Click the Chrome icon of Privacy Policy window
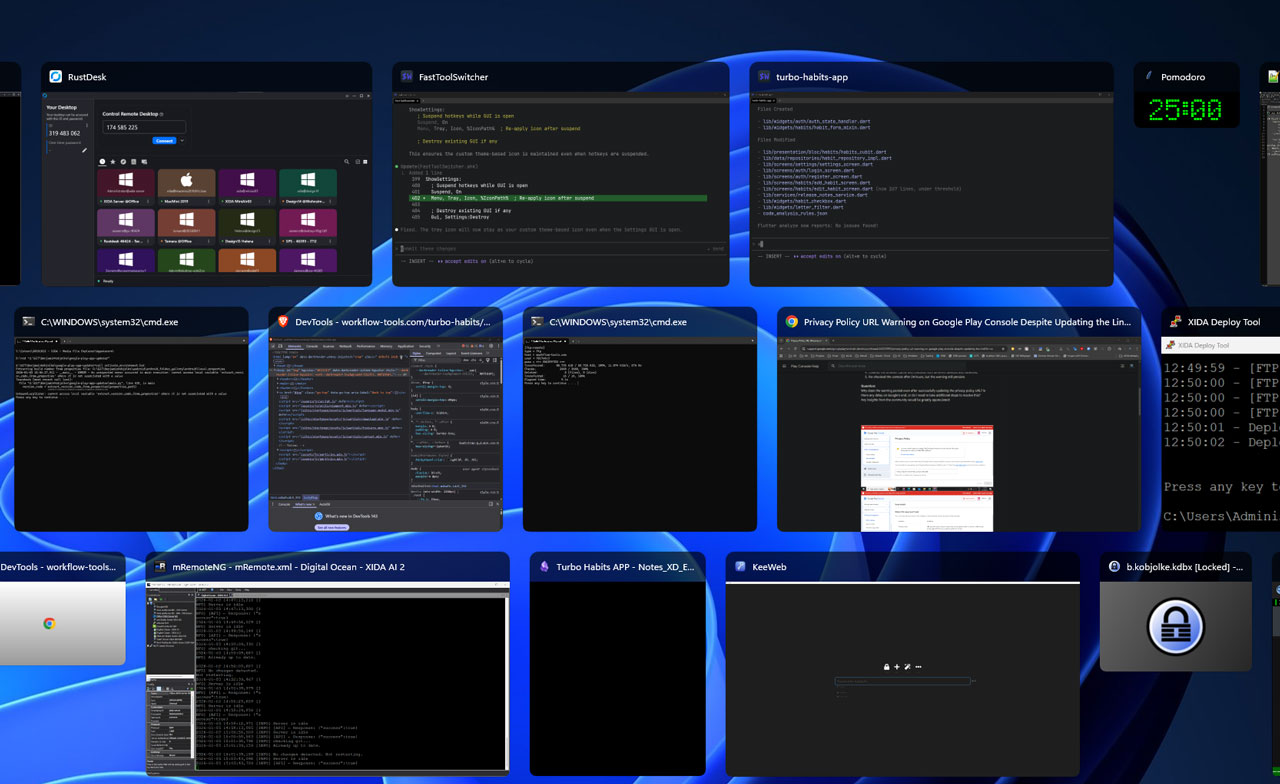This screenshot has height=784, width=1280. (792, 322)
